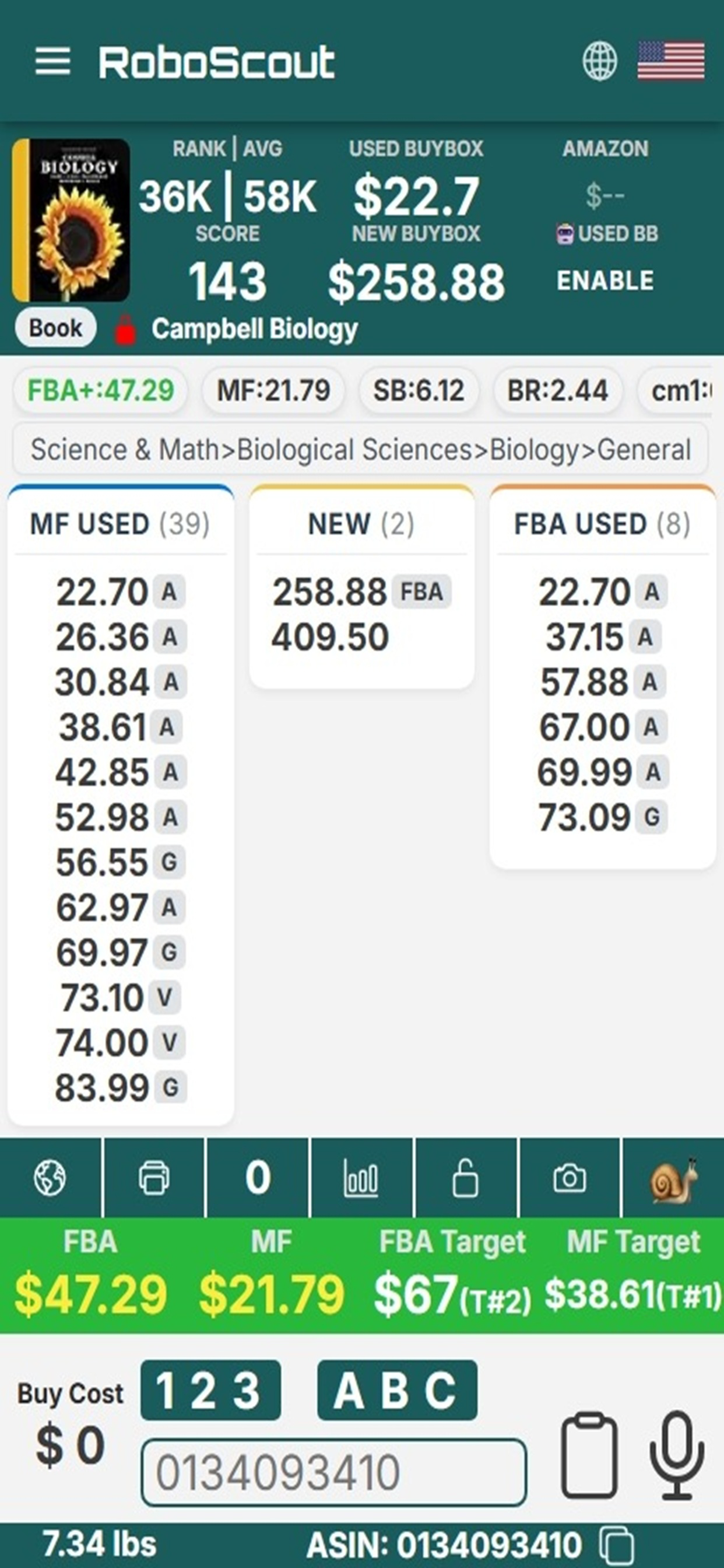Tap the Campbell Biology cover thumbnail
This screenshot has height=1568, width=724.
[x=71, y=220]
